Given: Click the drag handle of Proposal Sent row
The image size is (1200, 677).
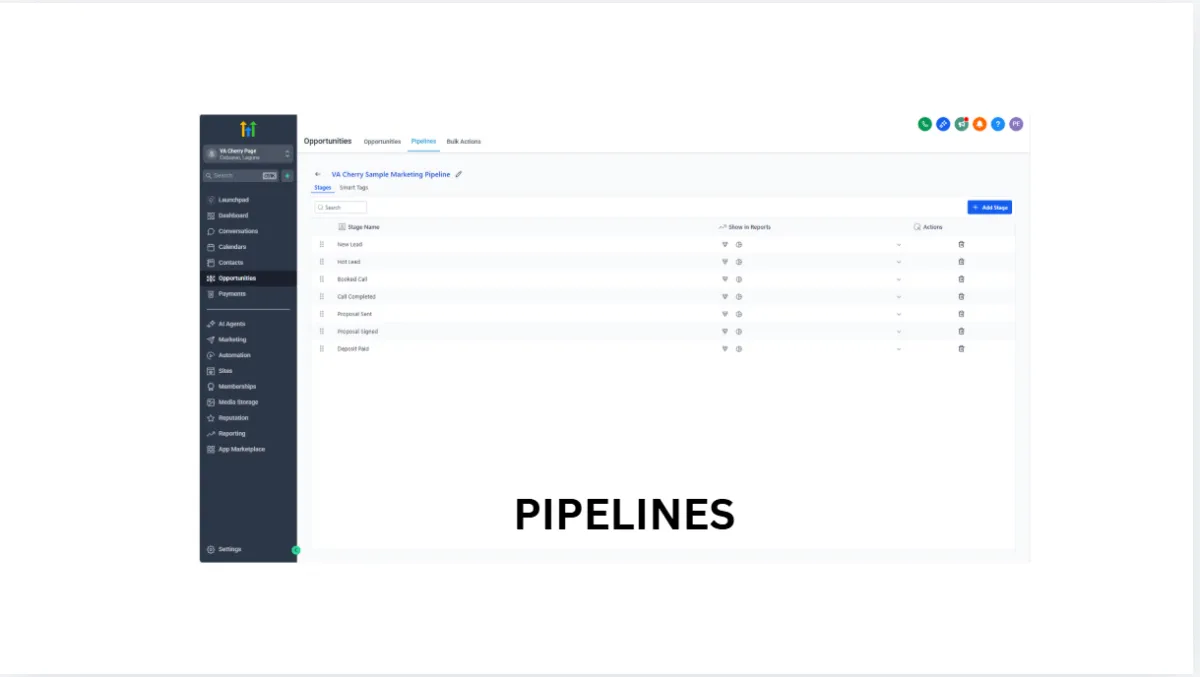Looking at the screenshot, I should 322,314.
